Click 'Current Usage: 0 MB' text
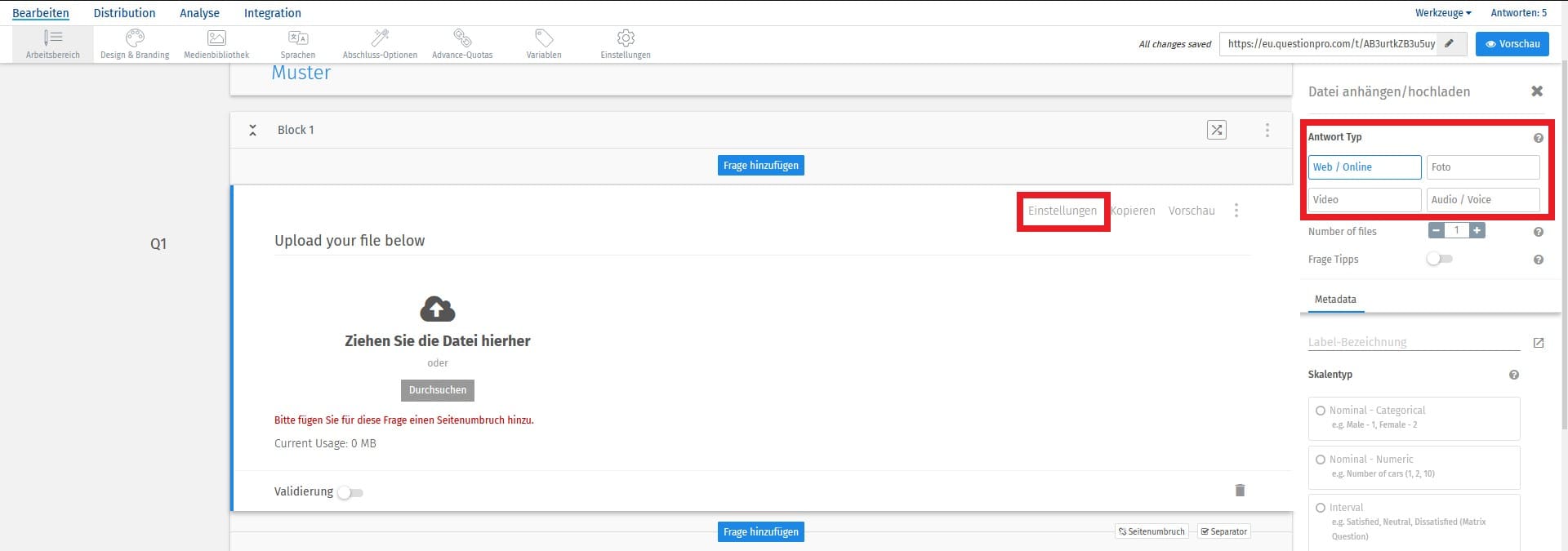 [325, 443]
